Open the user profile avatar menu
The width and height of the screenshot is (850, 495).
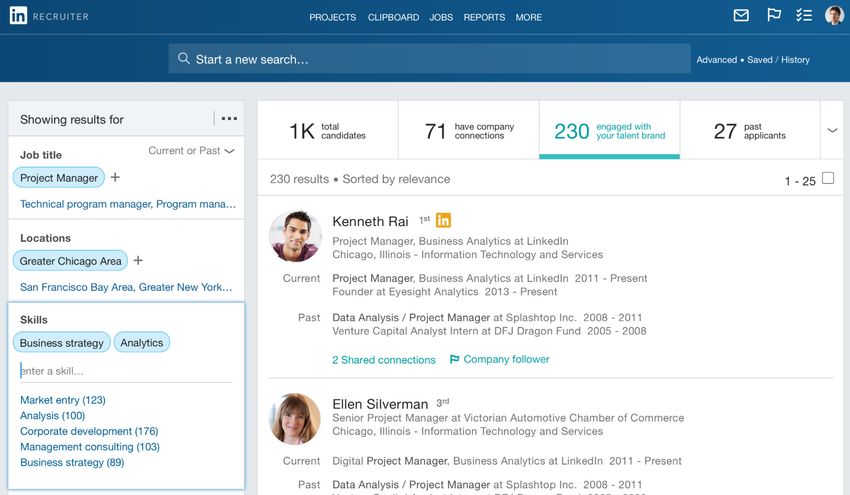pos(834,15)
